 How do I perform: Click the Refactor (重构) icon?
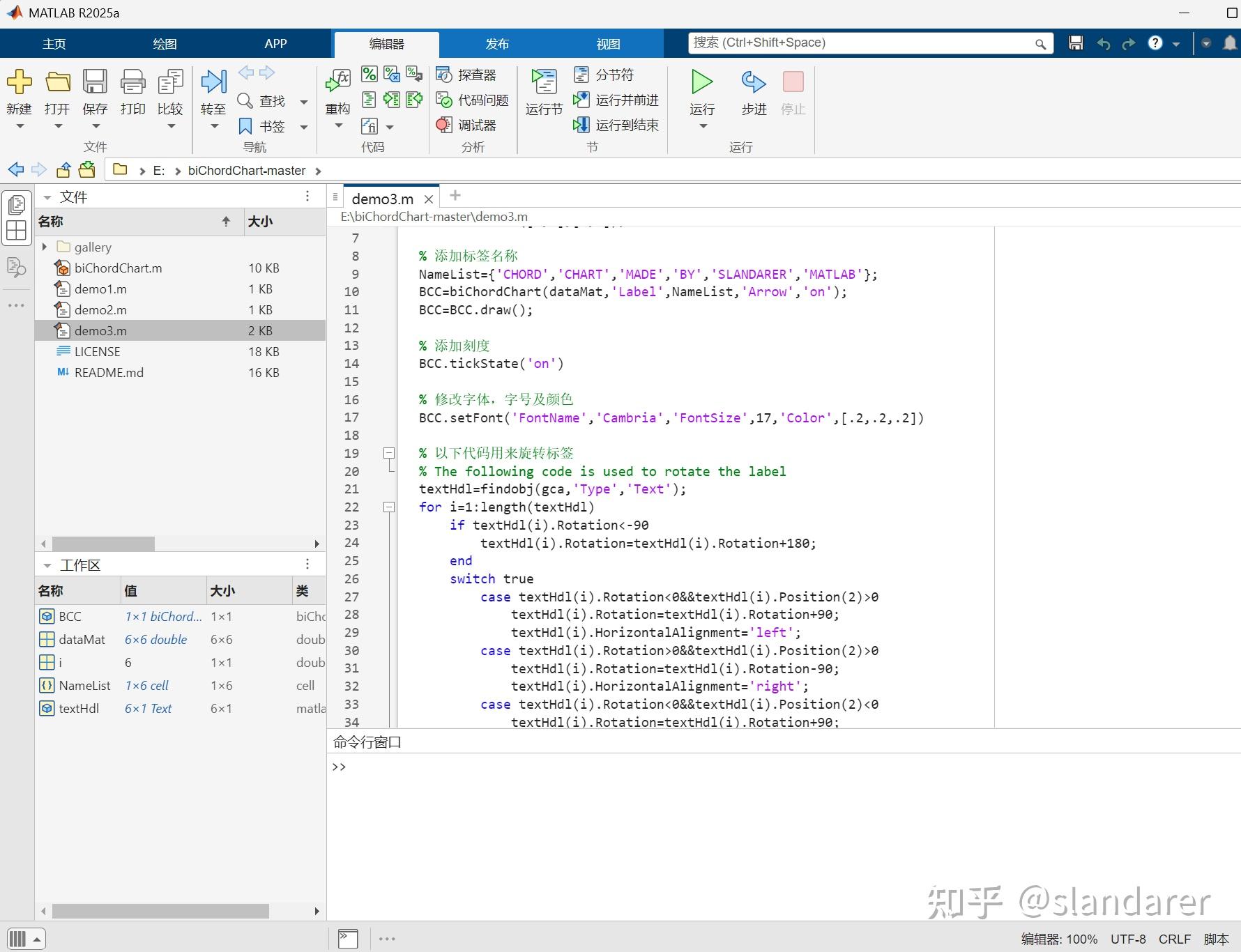338,83
